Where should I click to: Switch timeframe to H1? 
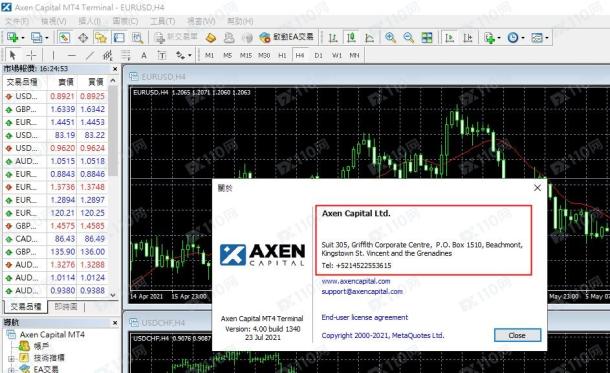click(282, 55)
